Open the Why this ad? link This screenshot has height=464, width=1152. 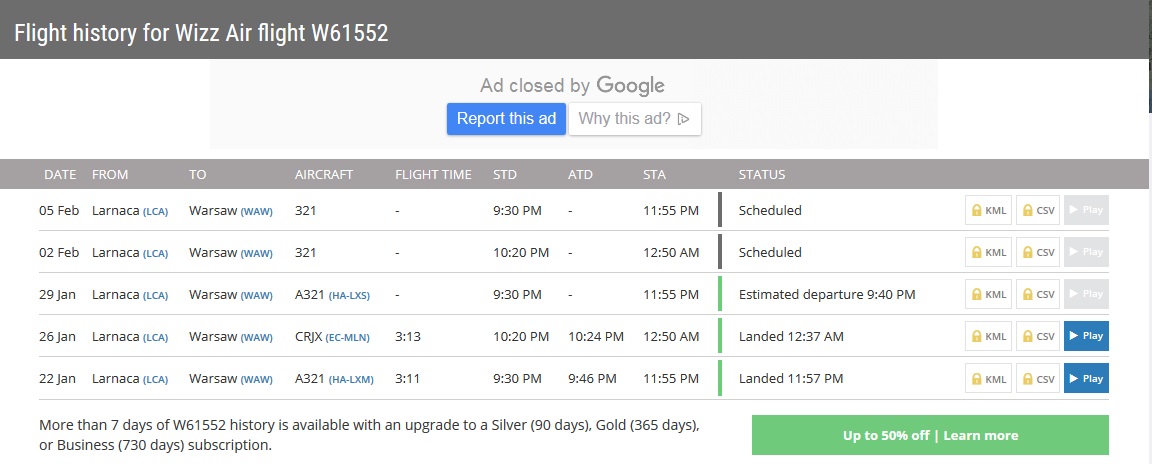[x=635, y=119]
